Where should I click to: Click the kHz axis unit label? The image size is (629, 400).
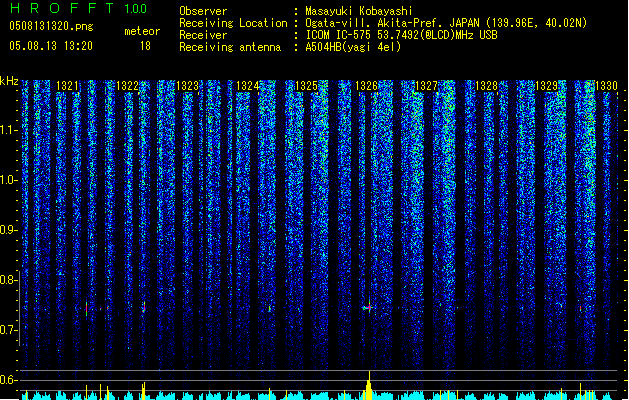pyautogui.click(x=9, y=81)
